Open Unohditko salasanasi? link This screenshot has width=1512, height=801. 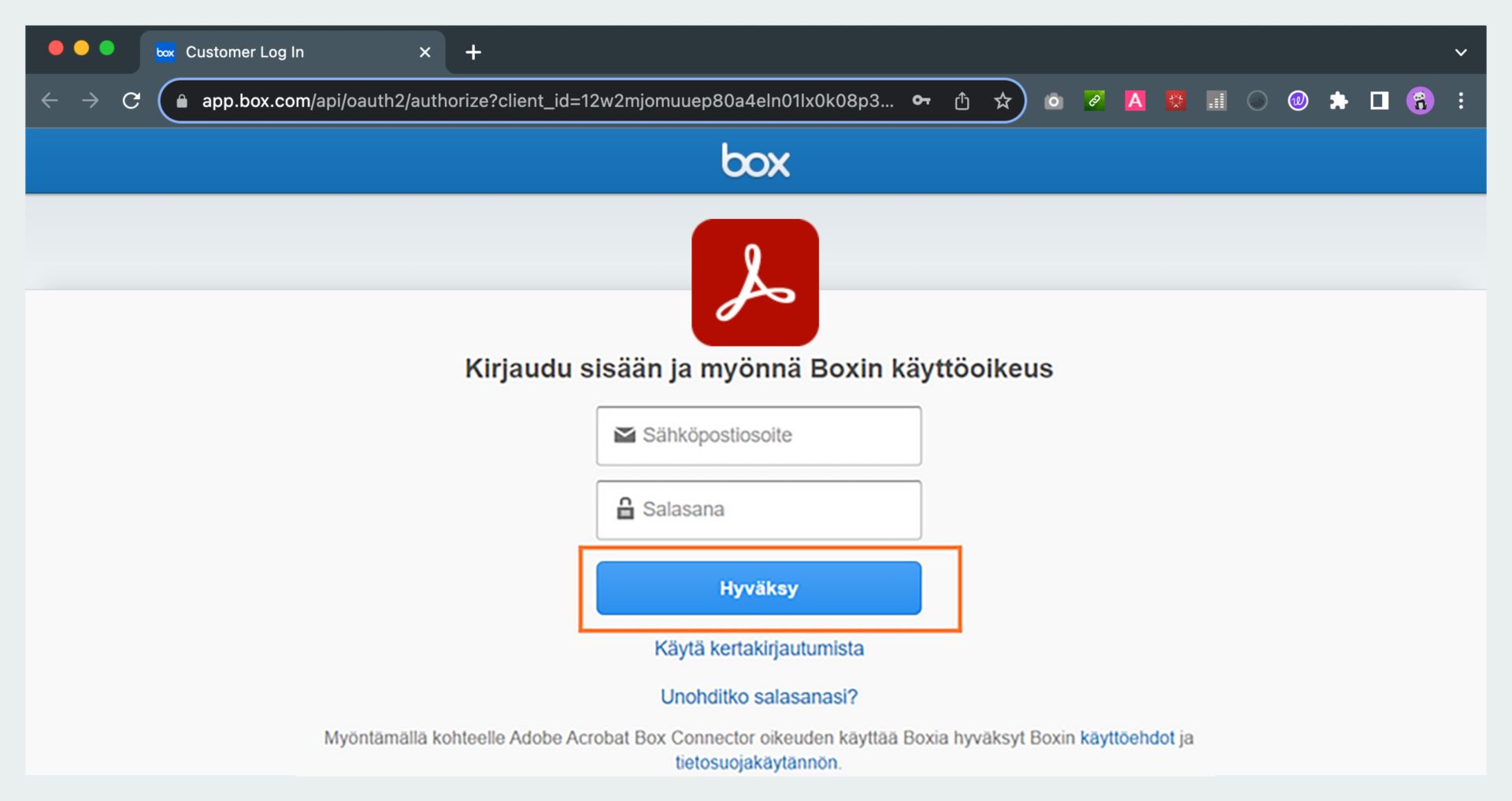pyautogui.click(x=759, y=697)
